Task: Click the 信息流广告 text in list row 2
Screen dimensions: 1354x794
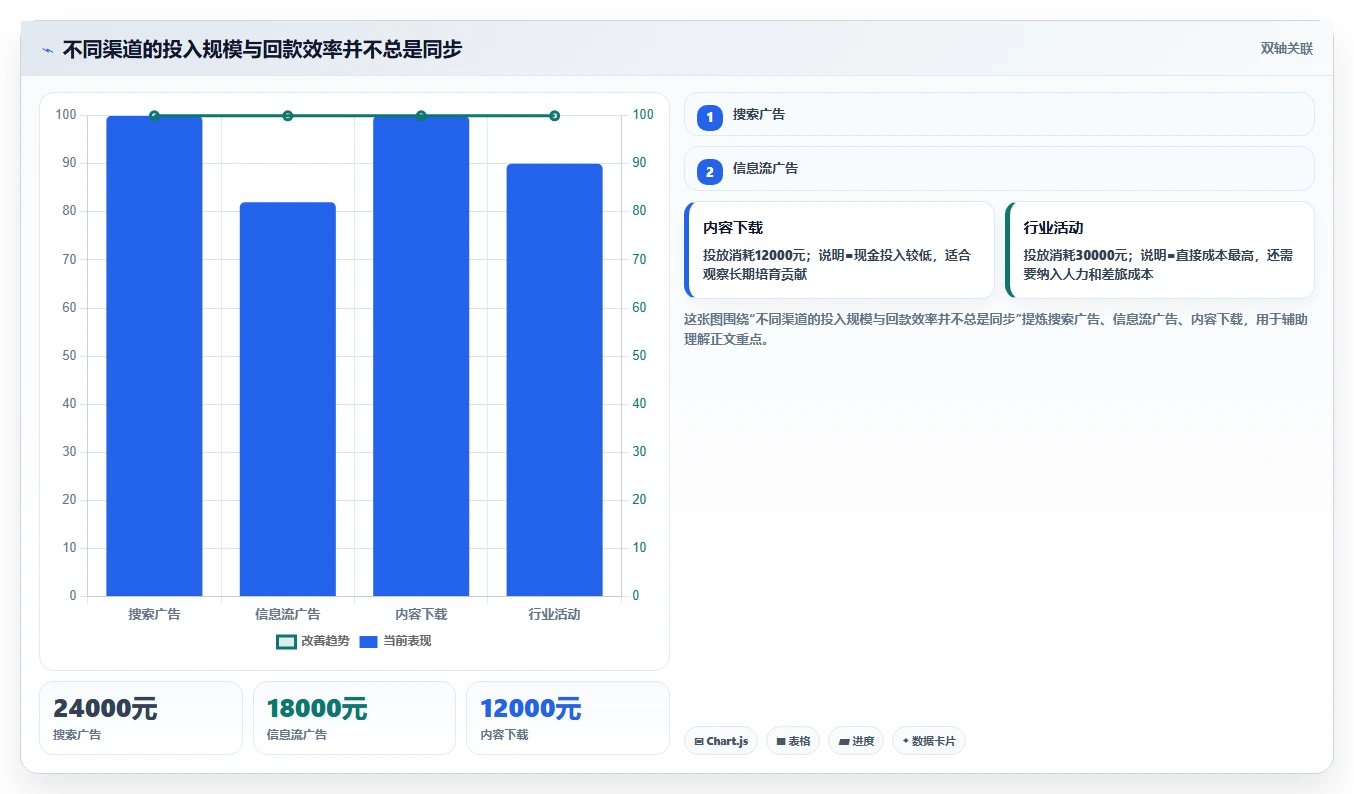Action: pos(765,168)
